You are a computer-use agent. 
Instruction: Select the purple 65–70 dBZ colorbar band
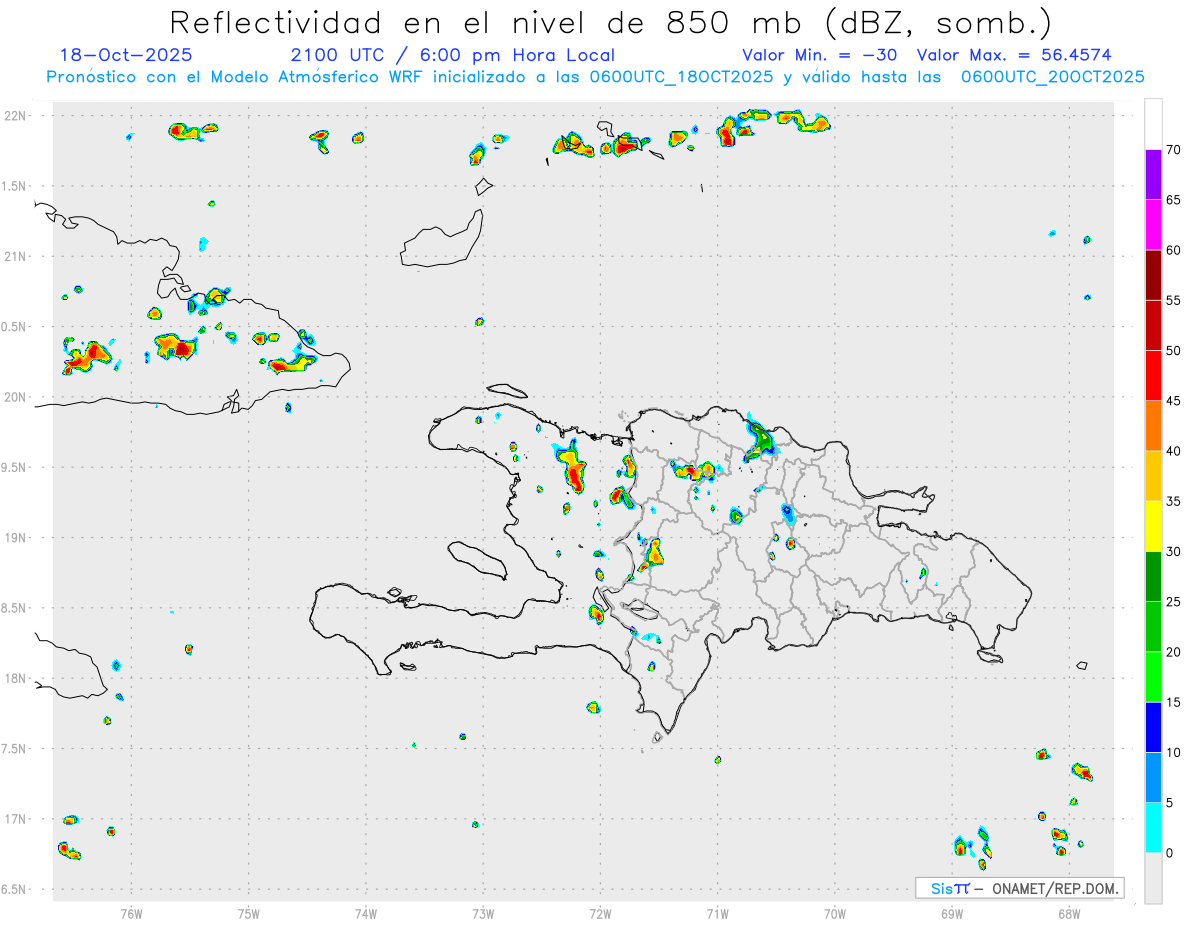coord(1153,175)
